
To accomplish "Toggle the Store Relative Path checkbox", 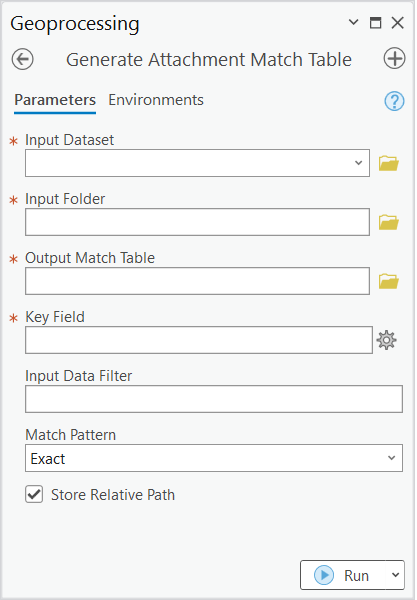I will pyautogui.click(x=34, y=494).
